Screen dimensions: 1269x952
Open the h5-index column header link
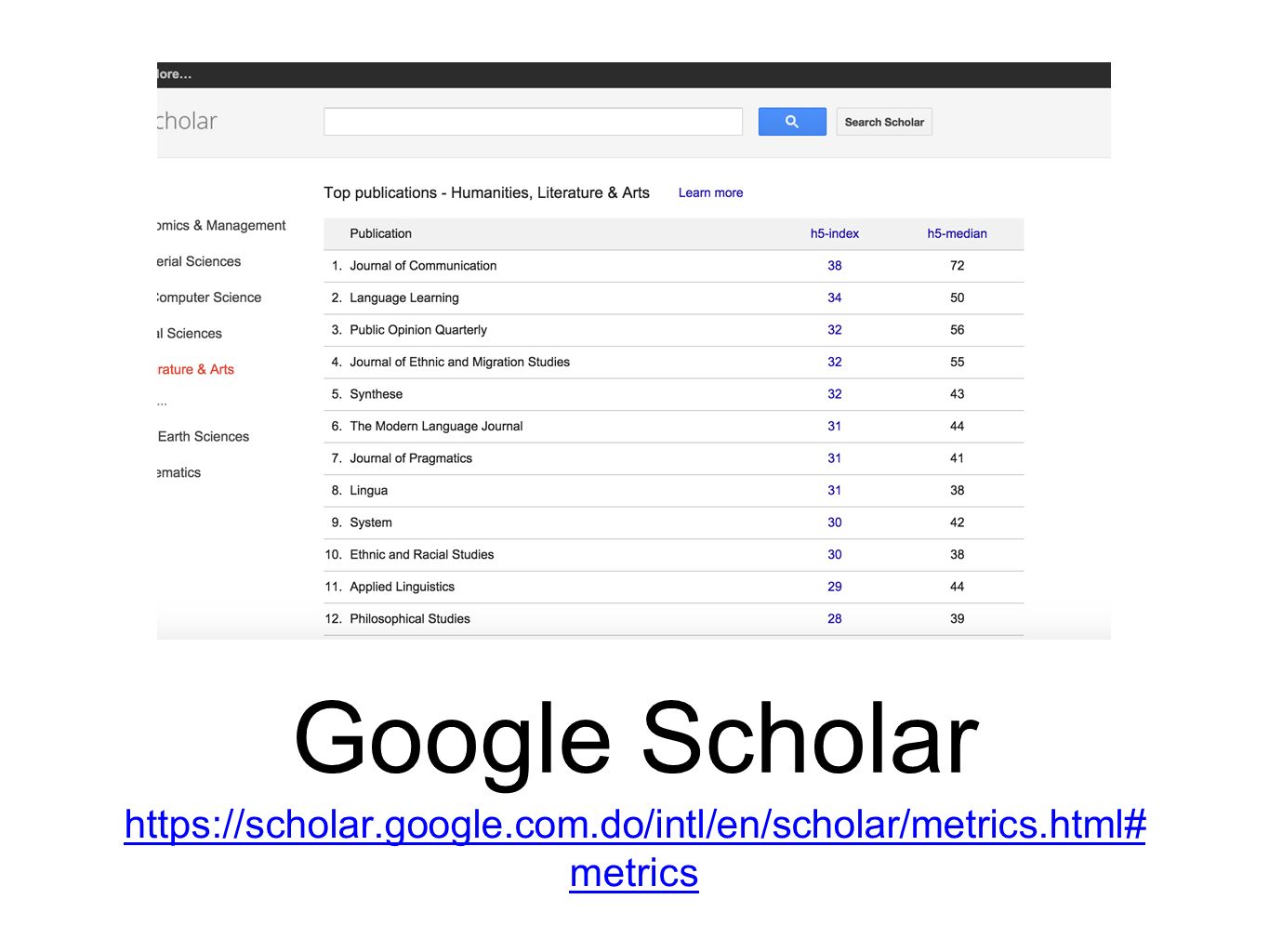point(835,233)
